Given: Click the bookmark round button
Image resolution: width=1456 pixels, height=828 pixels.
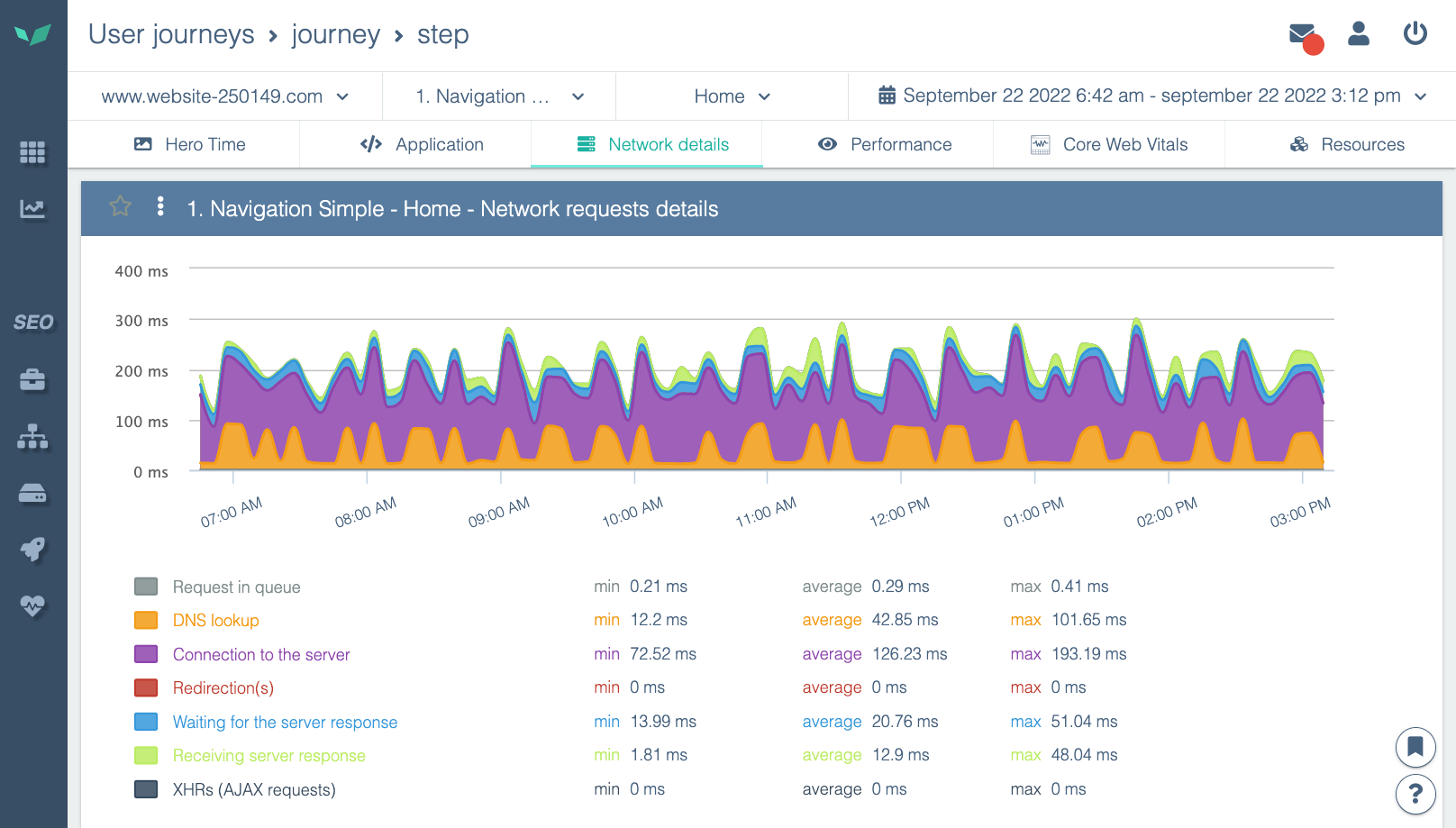Looking at the screenshot, I should pyautogui.click(x=1415, y=747).
